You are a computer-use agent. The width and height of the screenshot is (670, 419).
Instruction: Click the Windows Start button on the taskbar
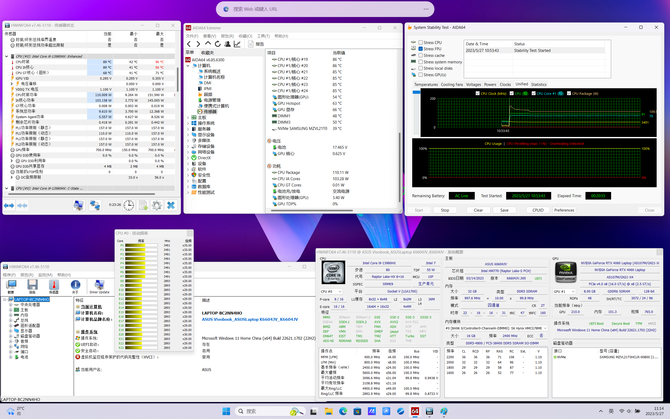point(226,411)
